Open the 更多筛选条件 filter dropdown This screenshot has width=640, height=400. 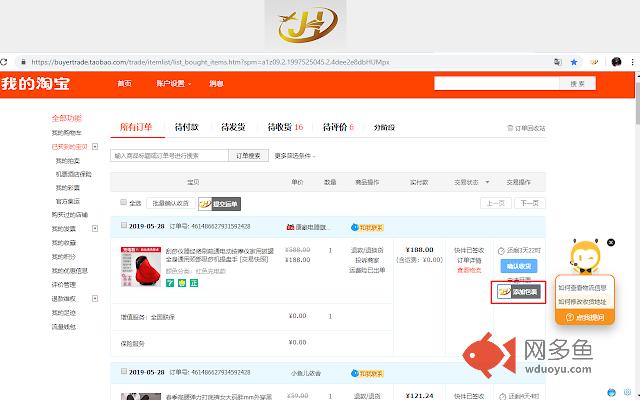pos(295,156)
